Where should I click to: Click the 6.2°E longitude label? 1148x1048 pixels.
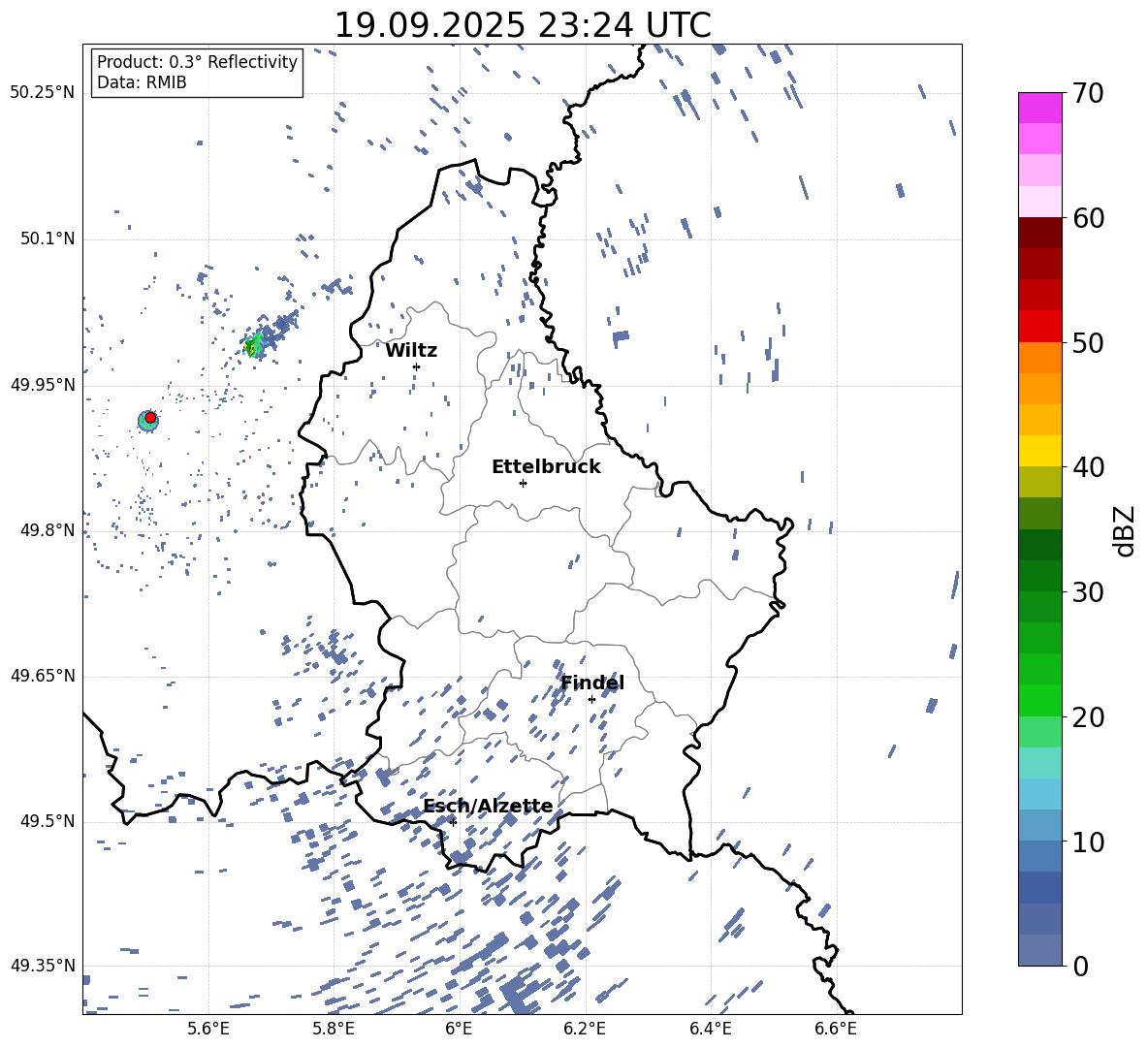(585, 1029)
